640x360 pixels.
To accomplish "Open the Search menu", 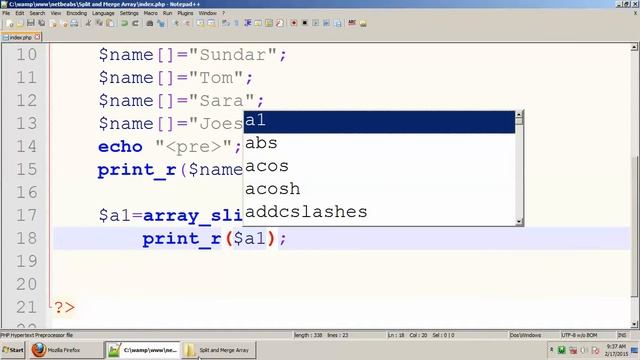I will (37, 13).
